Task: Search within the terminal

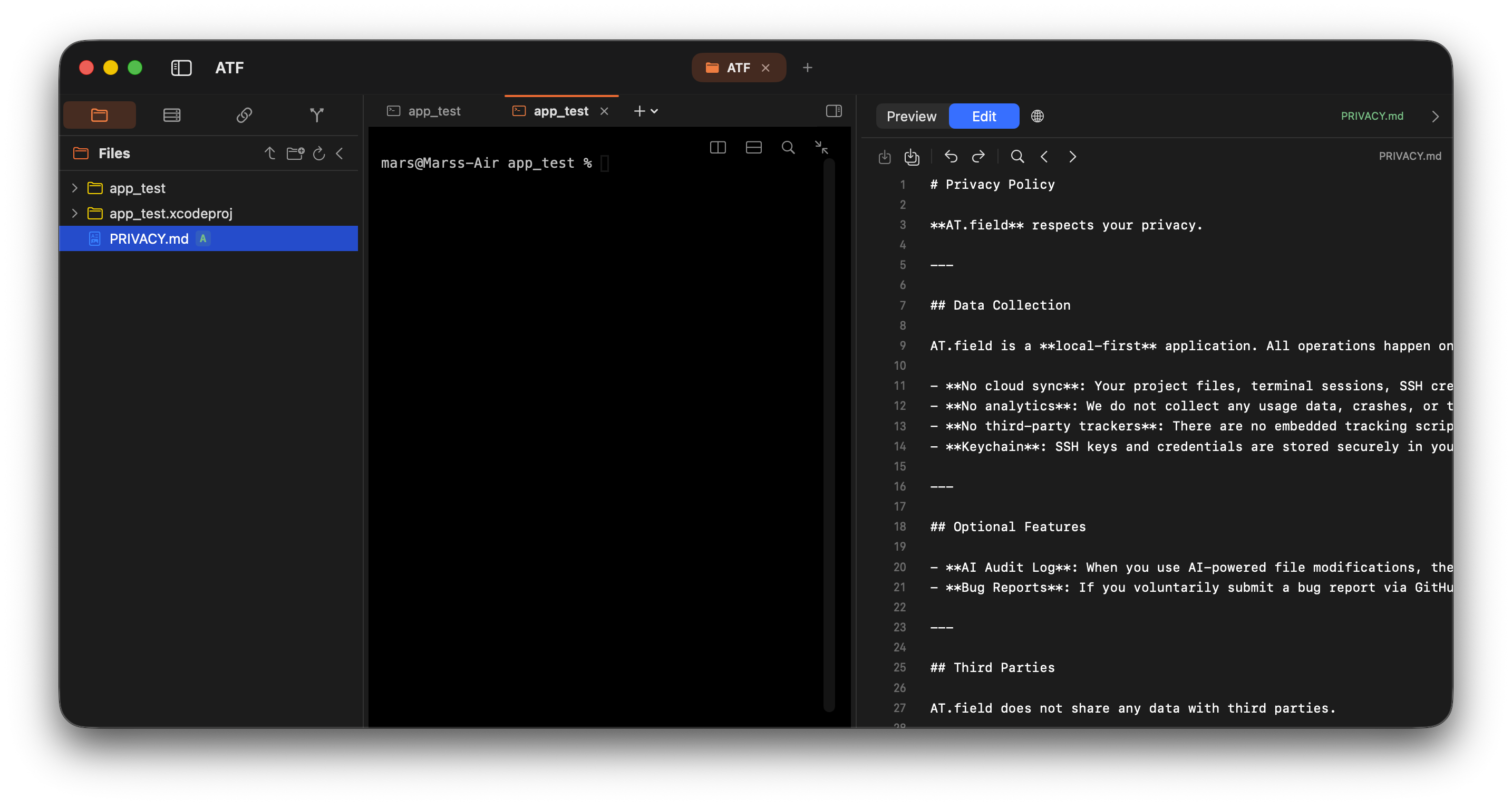Action: (x=788, y=148)
